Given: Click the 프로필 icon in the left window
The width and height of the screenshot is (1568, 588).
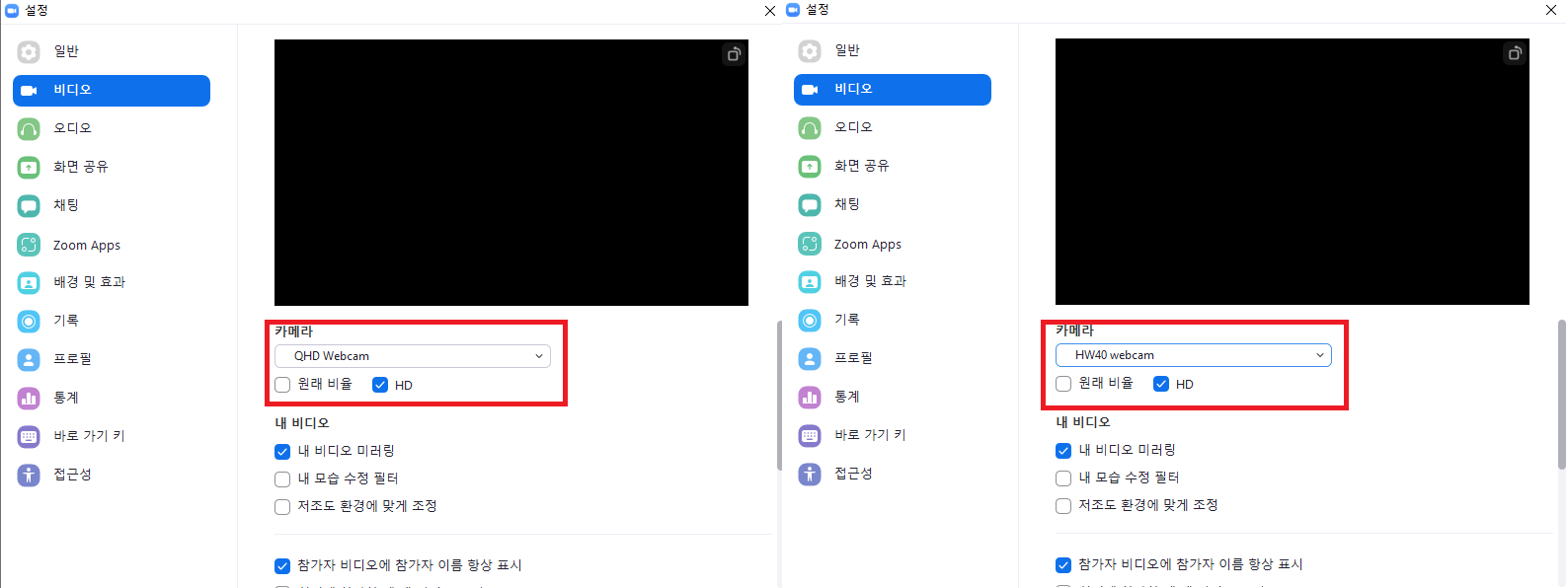Looking at the screenshot, I should coord(29,359).
